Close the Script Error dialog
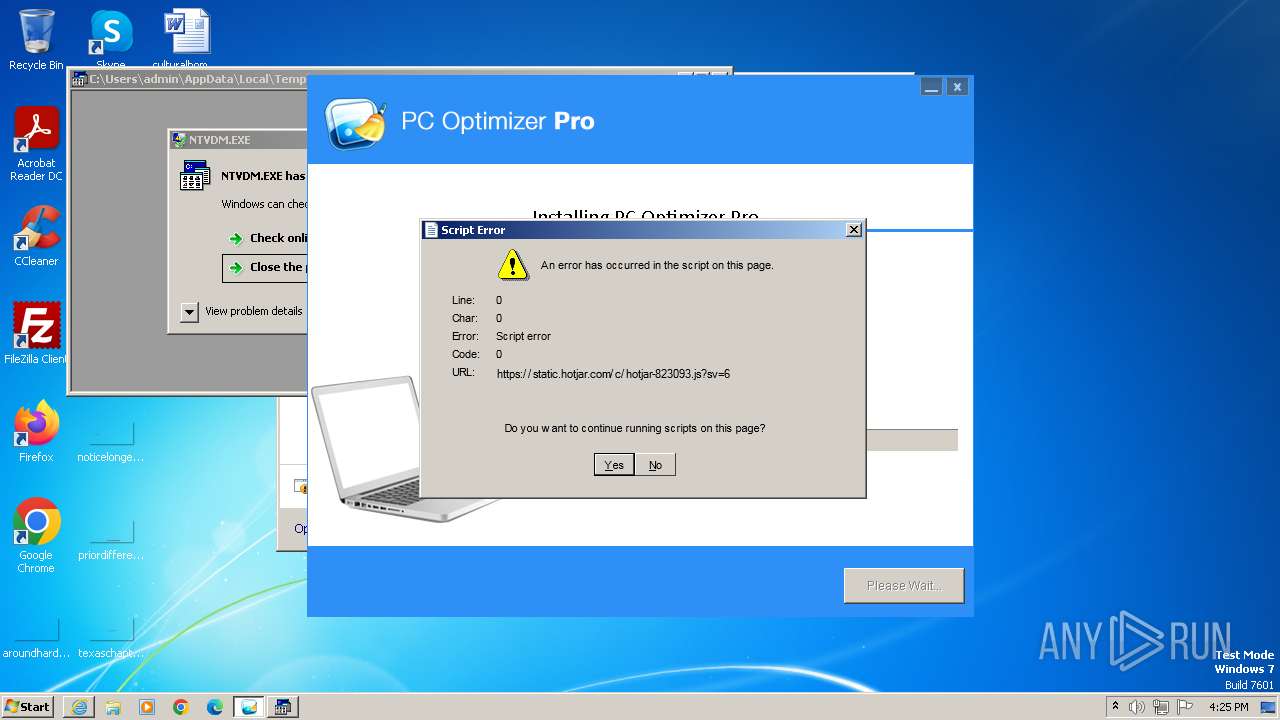 pyautogui.click(x=853, y=230)
